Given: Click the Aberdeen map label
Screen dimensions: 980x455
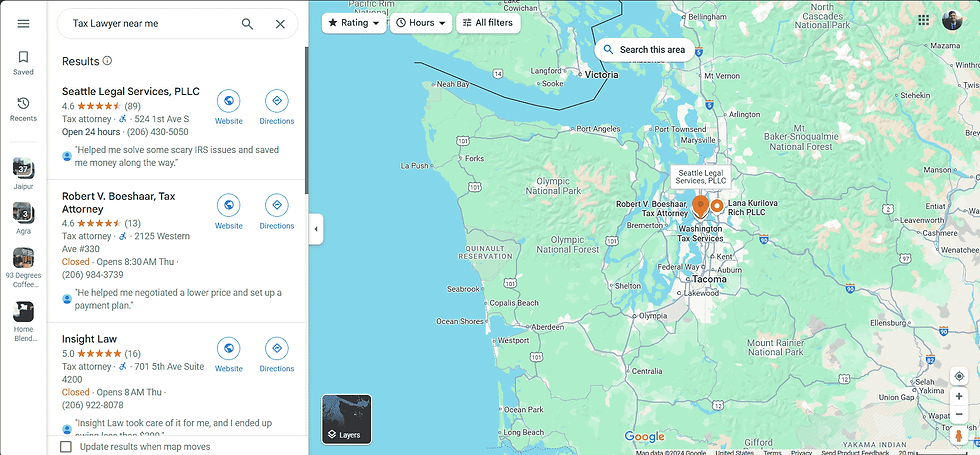Looking at the screenshot, I should (546, 327).
